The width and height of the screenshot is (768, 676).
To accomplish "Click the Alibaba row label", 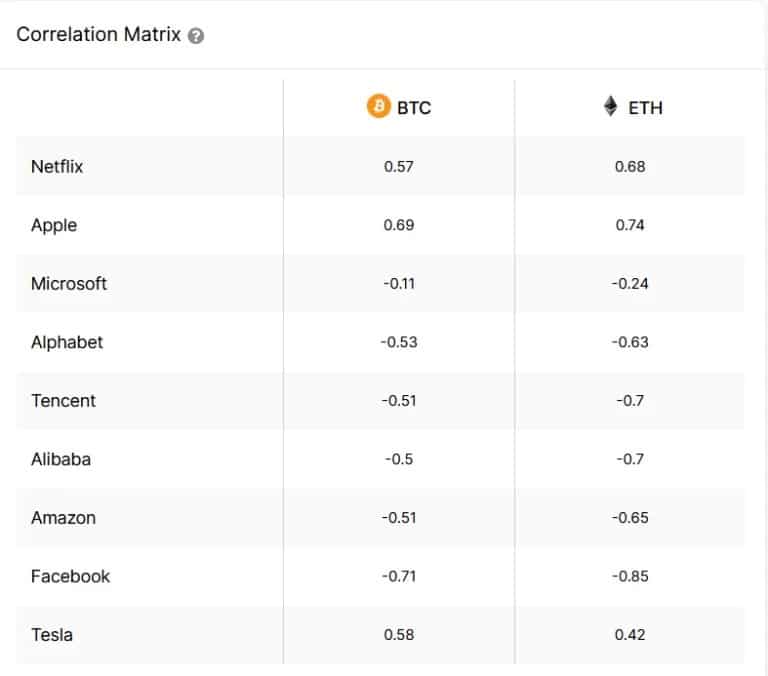I will click(x=61, y=459).
